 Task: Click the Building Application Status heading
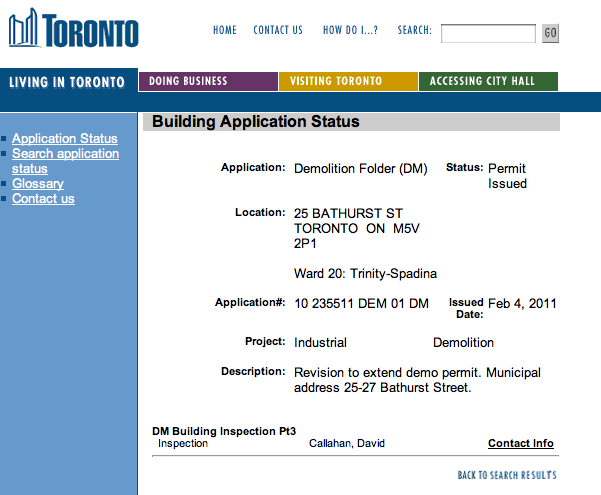(256, 122)
